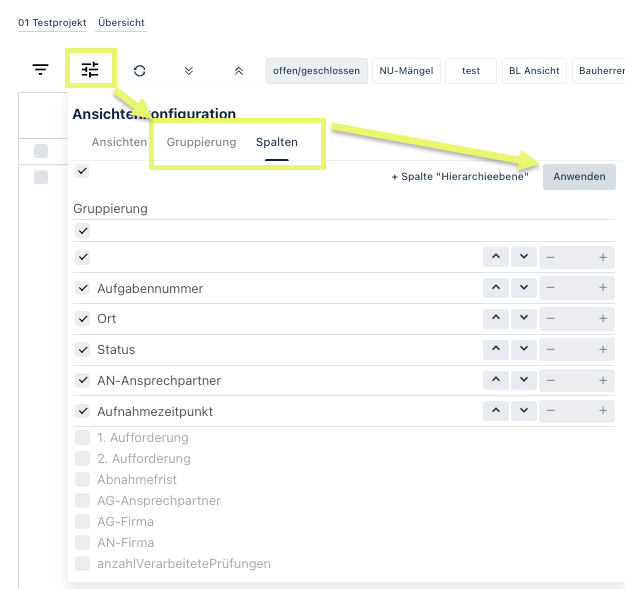The width and height of the screenshot is (625, 589).
Task: Add column via + Spalte "Hierarchieebene"
Action: click(x=459, y=177)
